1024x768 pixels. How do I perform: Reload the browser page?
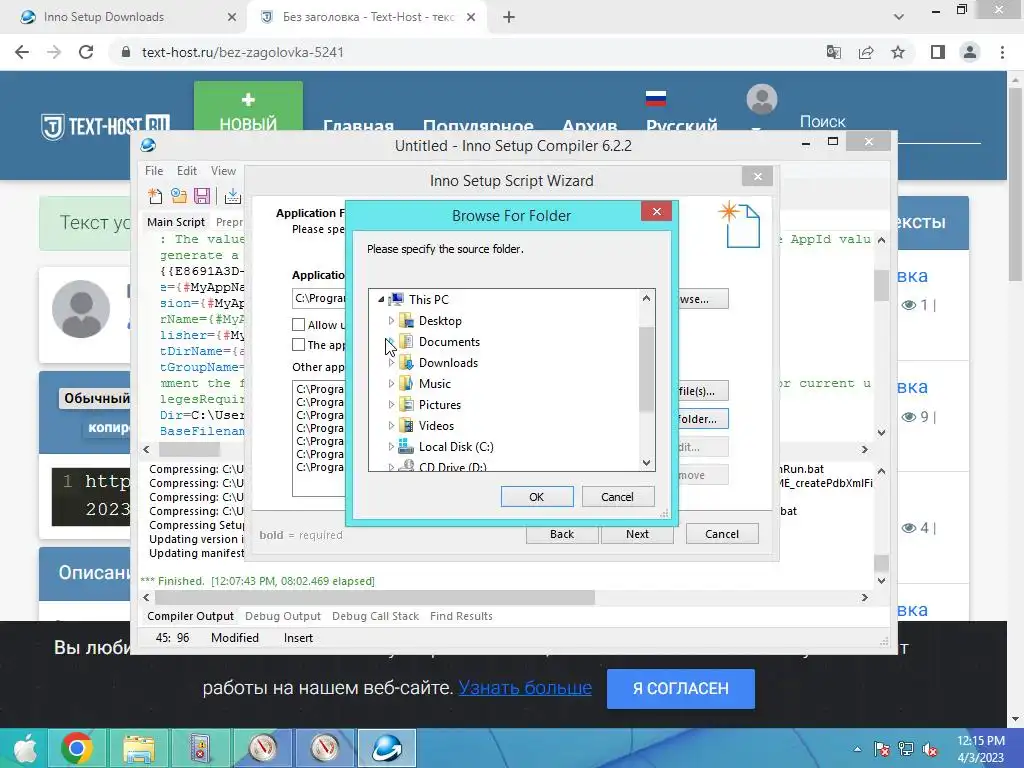[86, 52]
